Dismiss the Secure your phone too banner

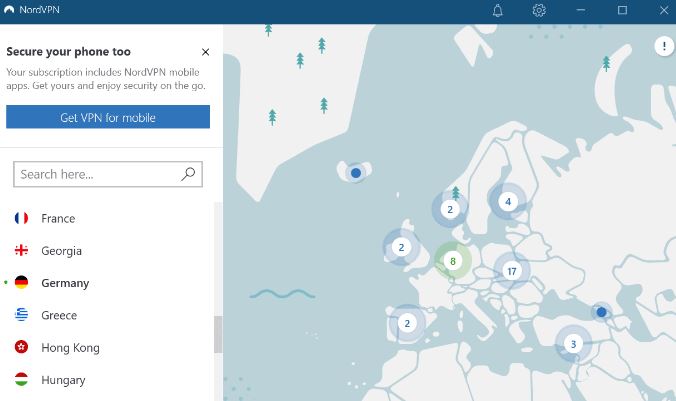pyautogui.click(x=205, y=52)
